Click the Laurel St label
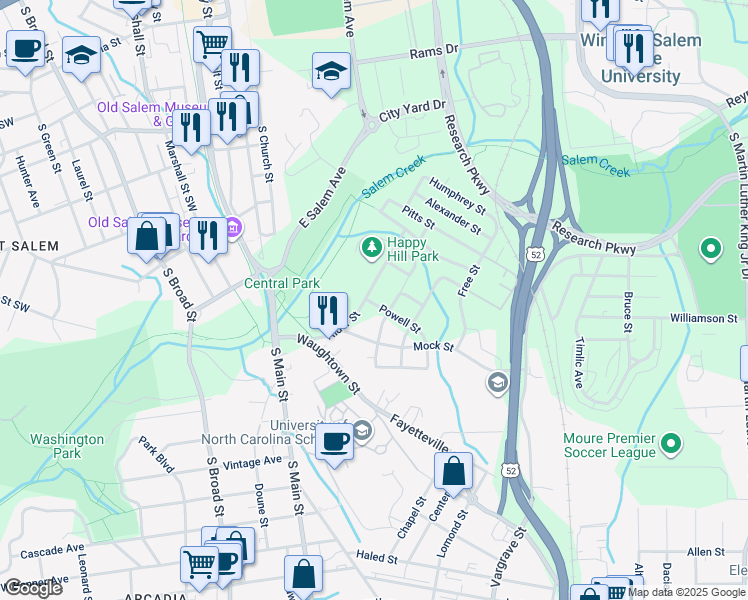This screenshot has height=600, width=748. pyautogui.click(x=82, y=180)
